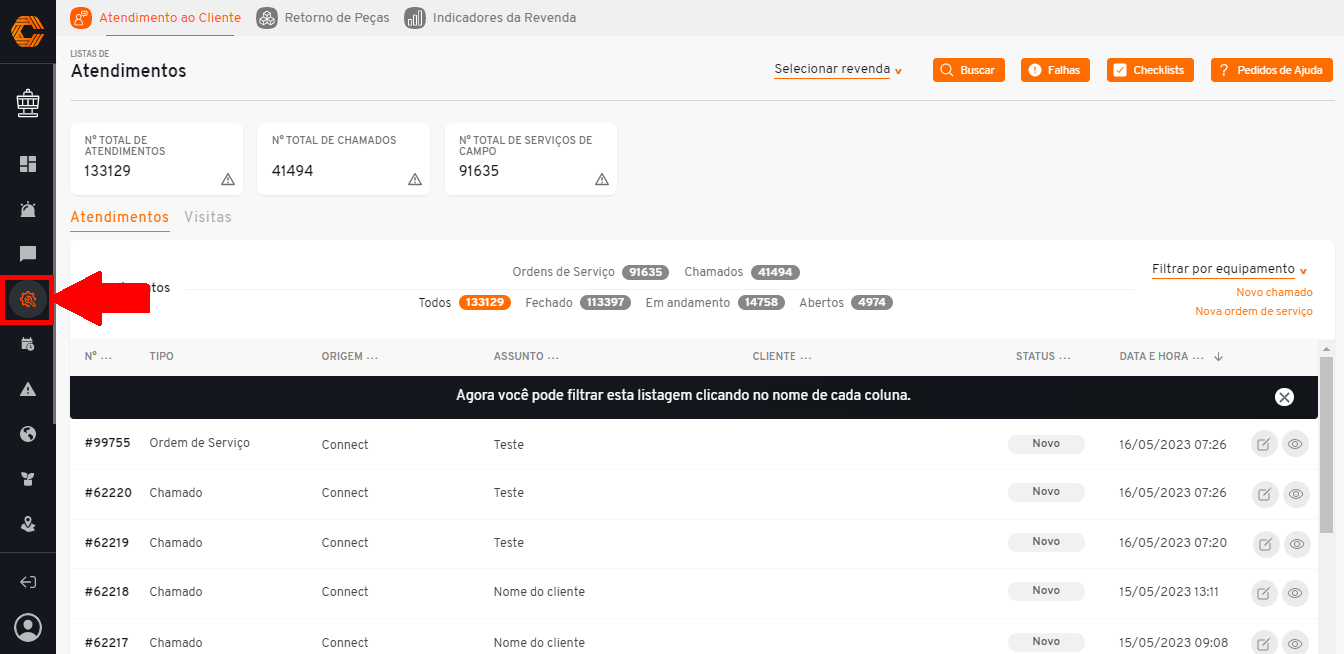Filter list by Chamados 41494
The image size is (1344, 654).
[x=742, y=272]
